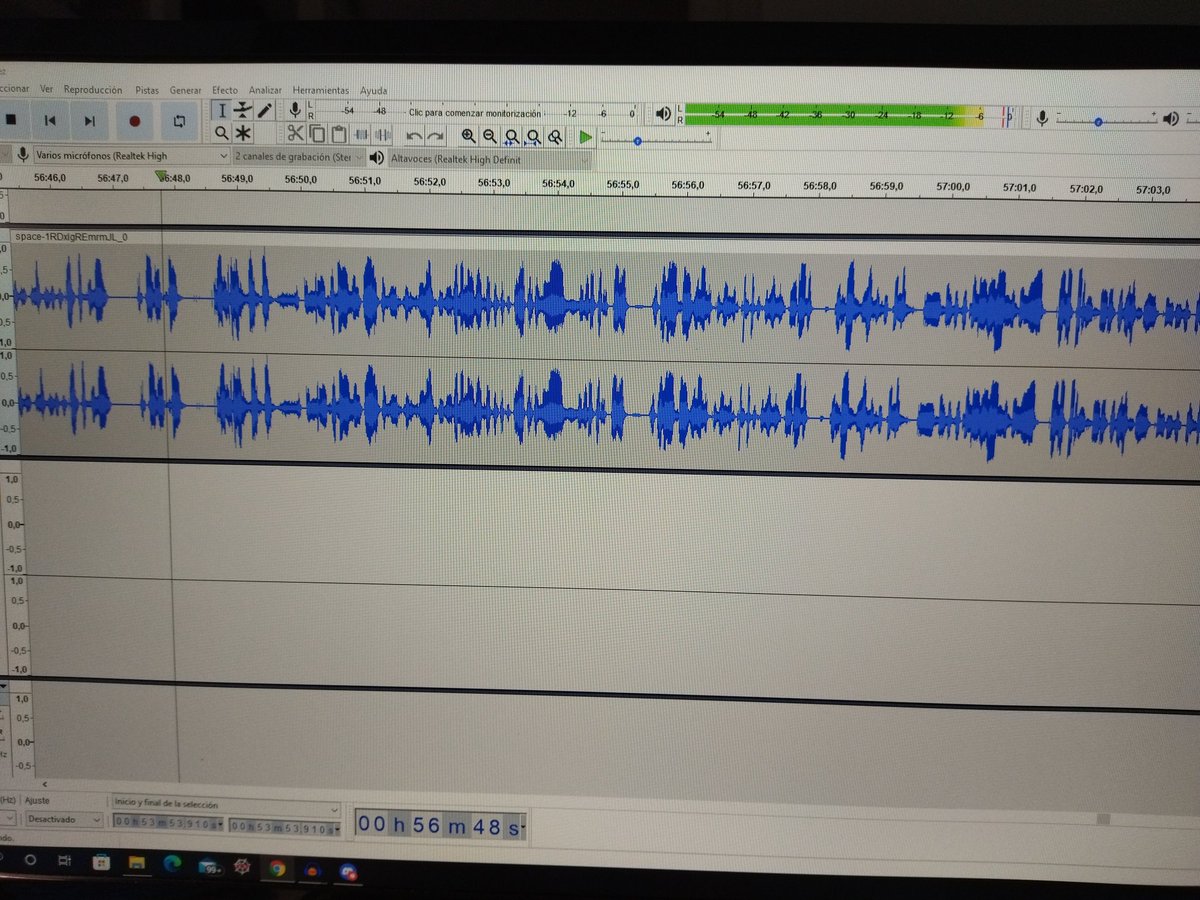Click the green playhead marker on timeline

click(x=160, y=176)
